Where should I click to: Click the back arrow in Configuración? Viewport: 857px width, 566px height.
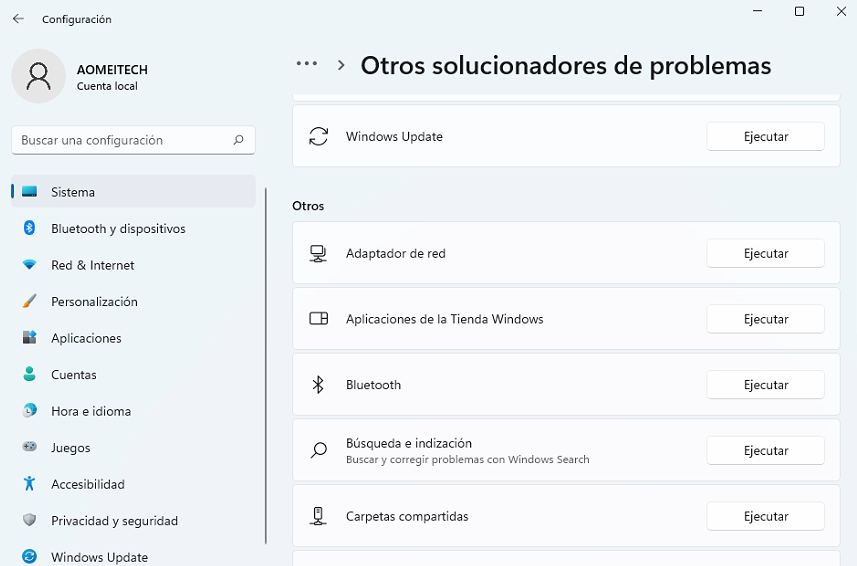pos(18,19)
